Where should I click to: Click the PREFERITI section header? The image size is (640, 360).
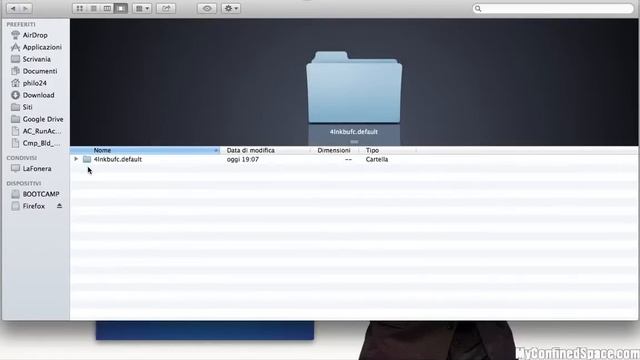point(21,24)
